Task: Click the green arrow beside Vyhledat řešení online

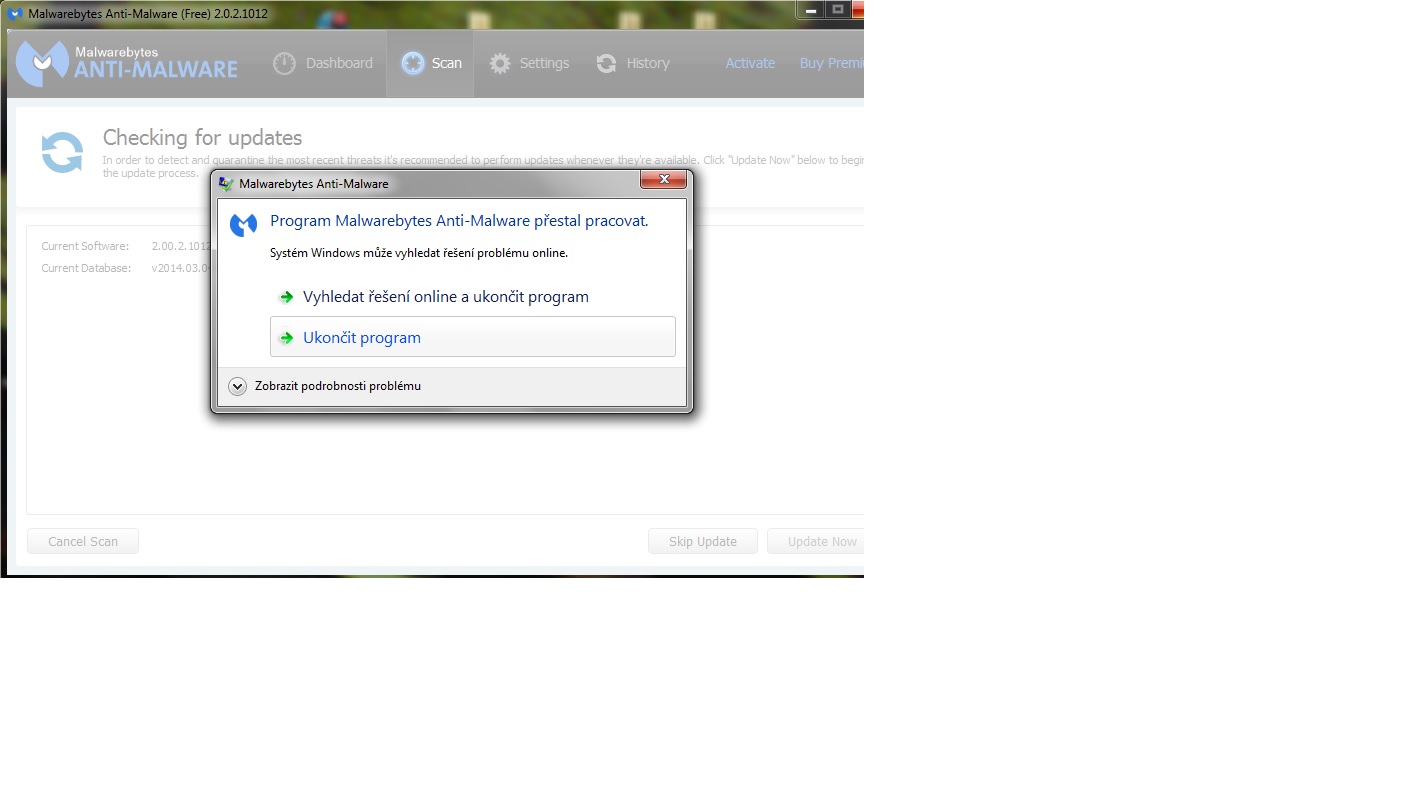Action: coord(287,297)
